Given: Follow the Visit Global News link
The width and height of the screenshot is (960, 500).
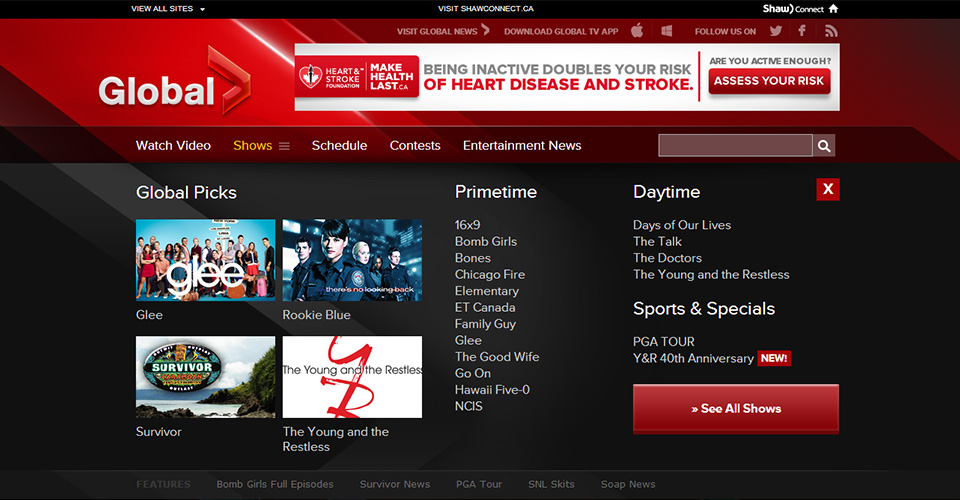Looking at the screenshot, I should click(x=443, y=31).
